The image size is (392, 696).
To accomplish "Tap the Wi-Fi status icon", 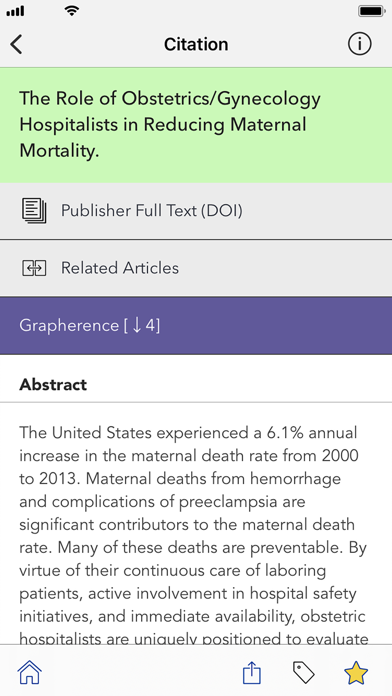I will pyautogui.click(x=71, y=11).
